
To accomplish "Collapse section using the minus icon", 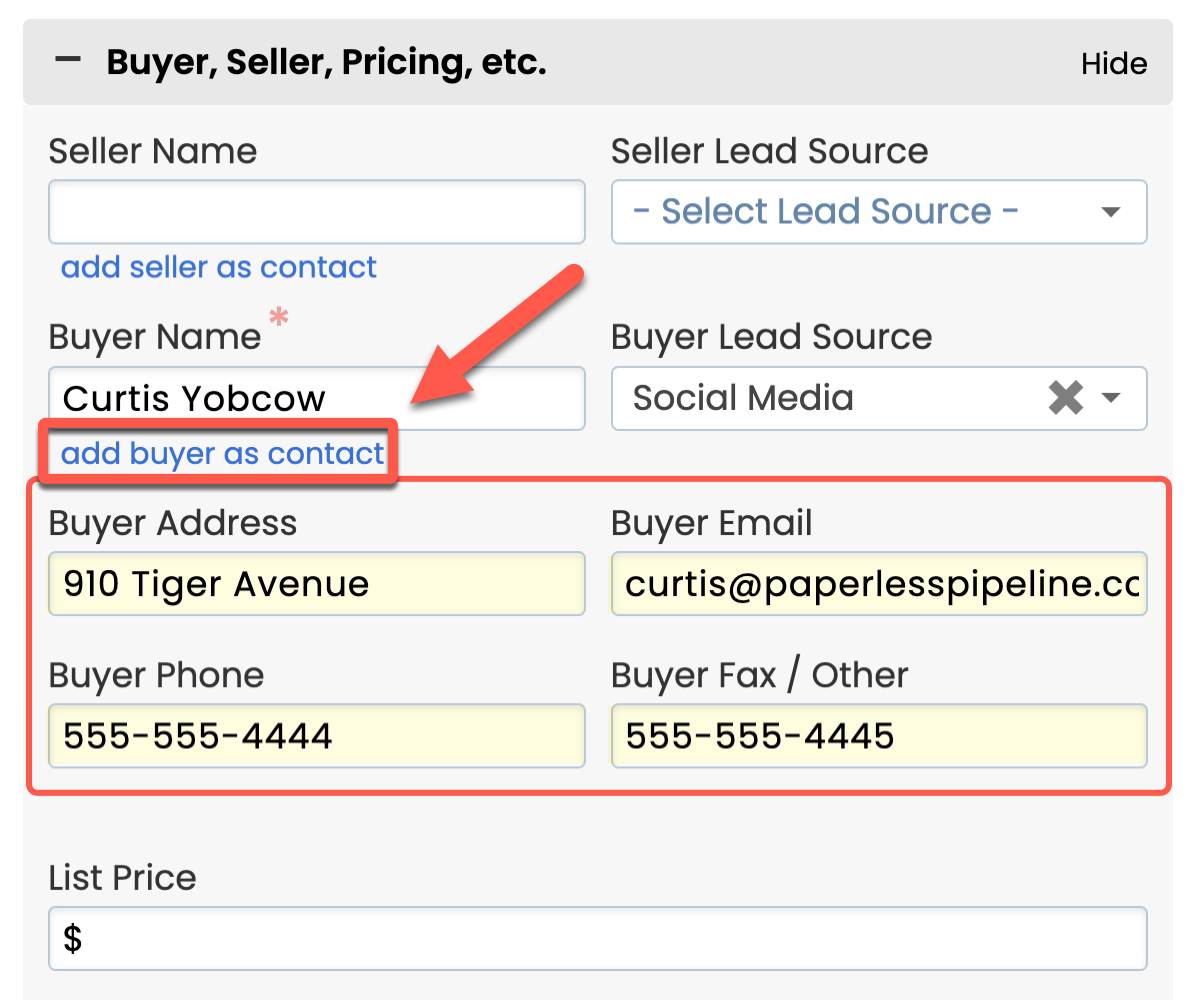I will point(68,62).
